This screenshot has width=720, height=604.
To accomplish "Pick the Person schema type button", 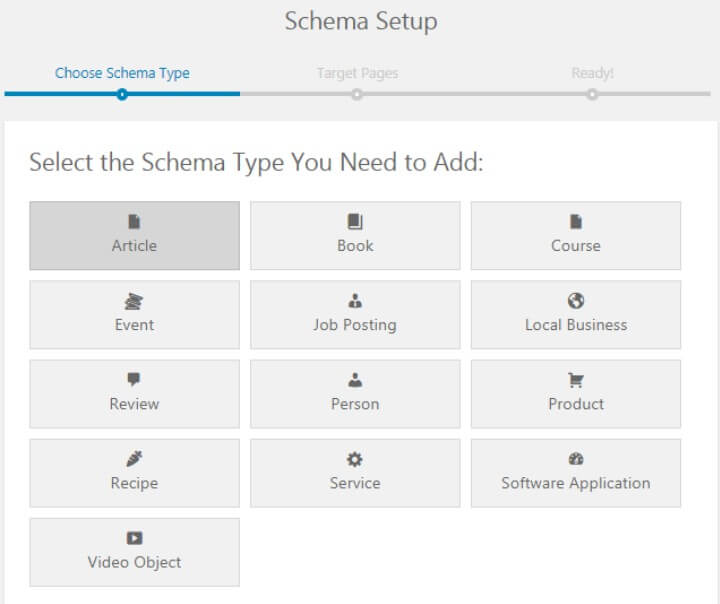I will tap(355, 394).
